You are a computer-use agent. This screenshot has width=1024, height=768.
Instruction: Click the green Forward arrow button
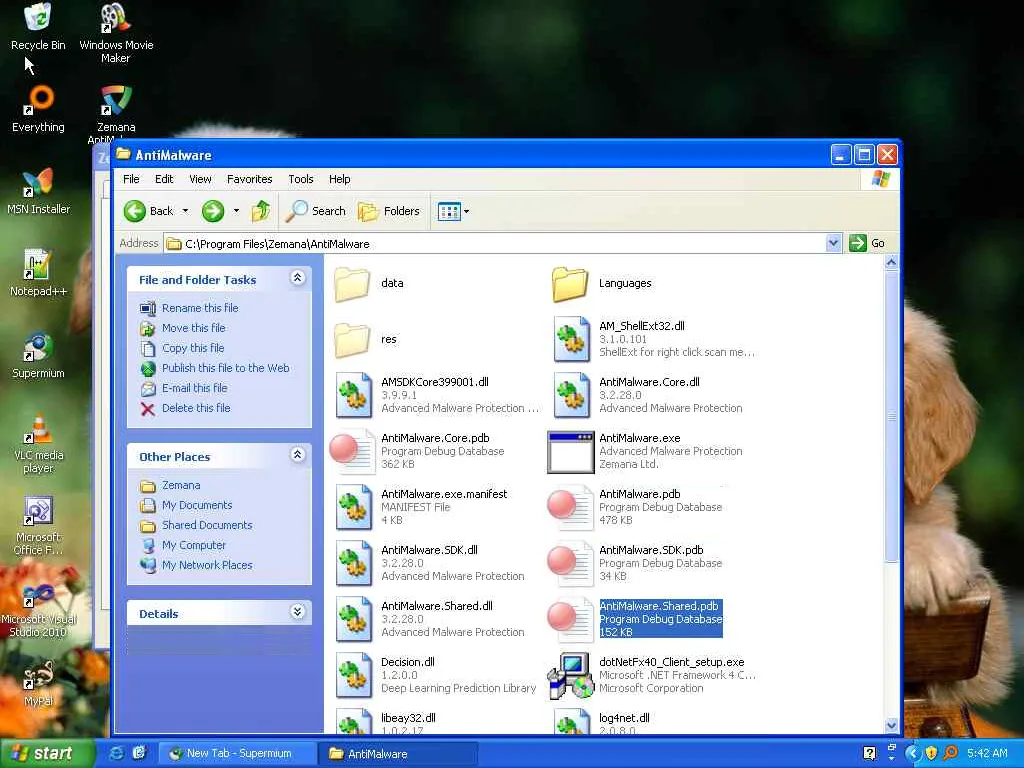[213, 211]
